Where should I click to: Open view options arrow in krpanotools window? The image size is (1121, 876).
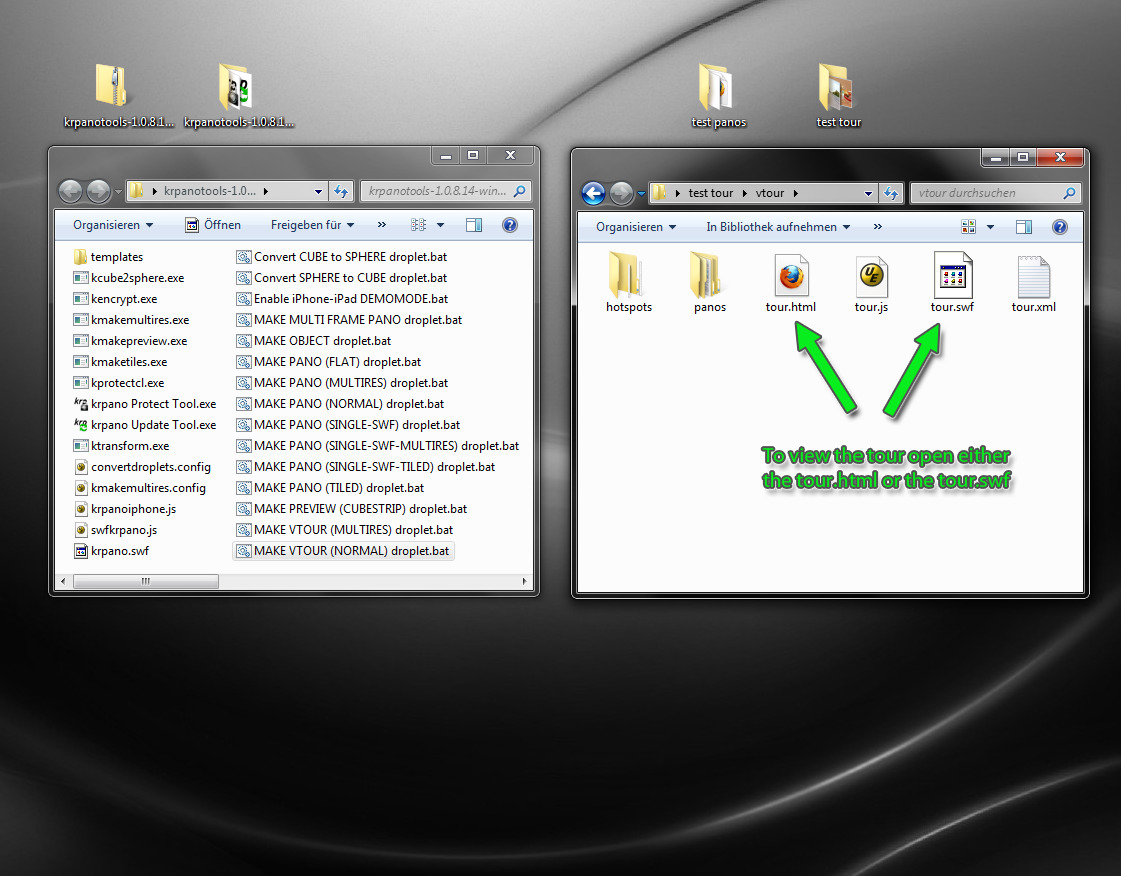tap(440, 225)
